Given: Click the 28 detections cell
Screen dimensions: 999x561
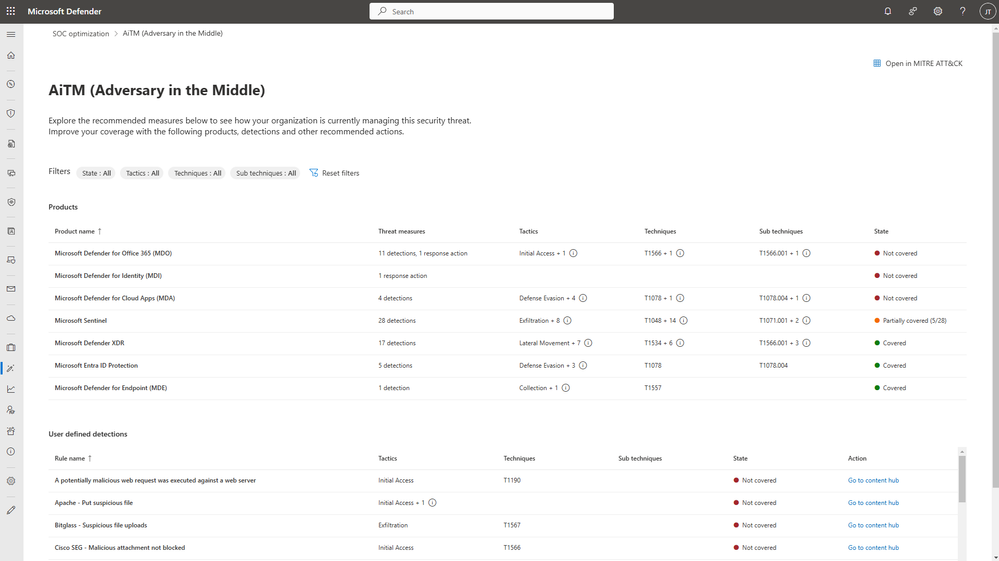Looking at the screenshot, I should (397, 321).
